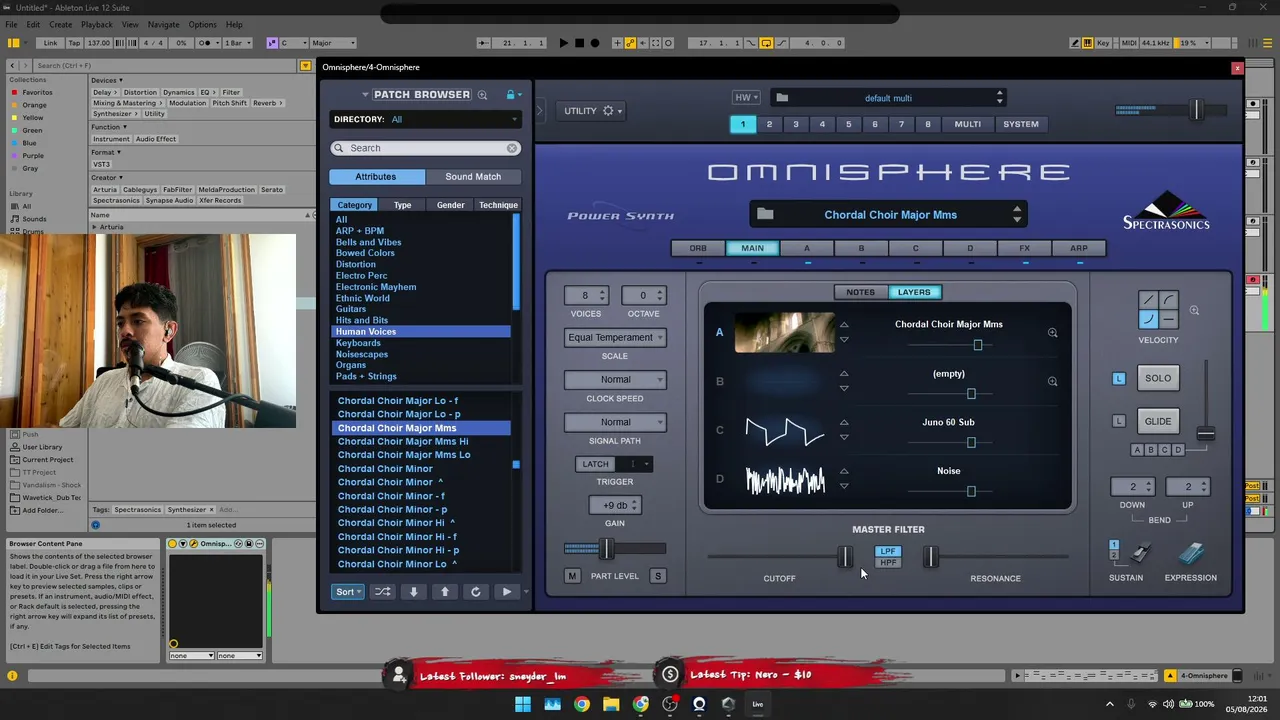Viewport: 1280px width, 720px height.
Task: Toggle the L button next to Glide
Action: pyautogui.click(x=1119, y=421)
